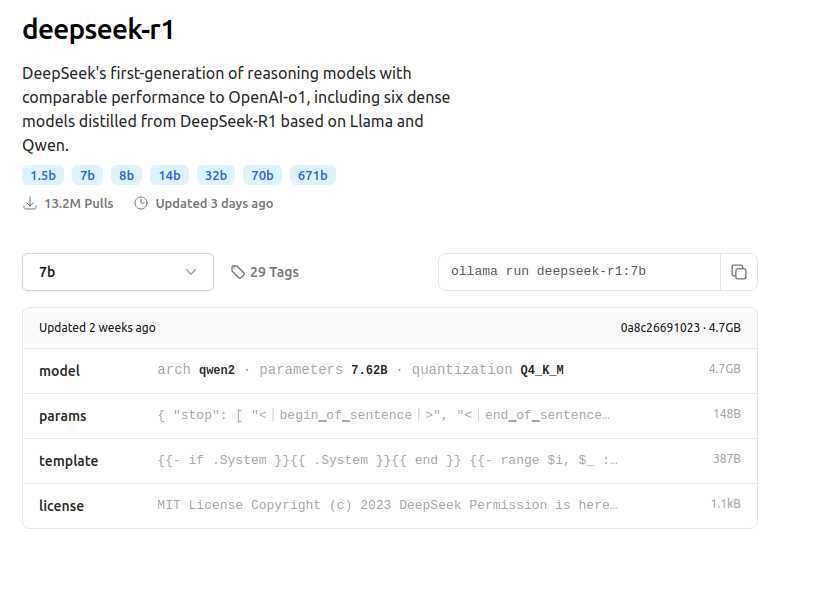Select the 7b size badge
This screenshot has width=814, height=589.
coord(87,175)
